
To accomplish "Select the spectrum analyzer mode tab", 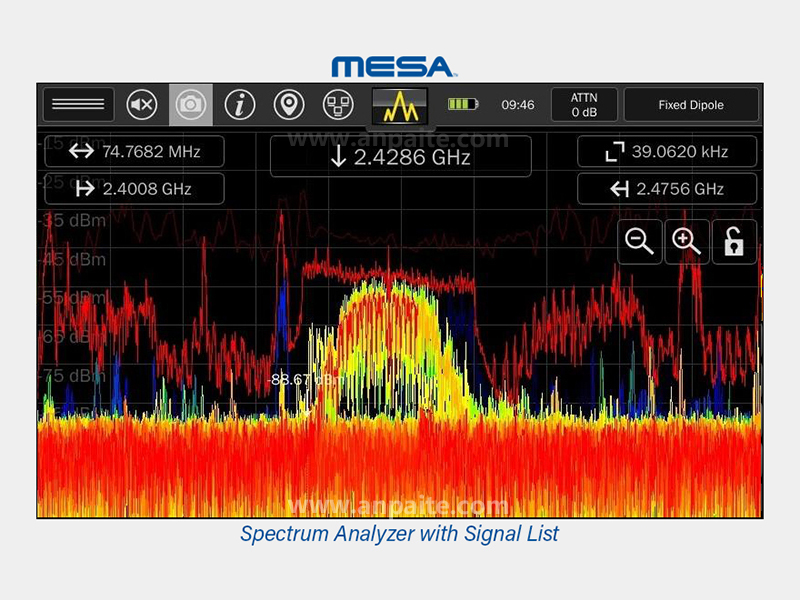I will tap(400, 104).
